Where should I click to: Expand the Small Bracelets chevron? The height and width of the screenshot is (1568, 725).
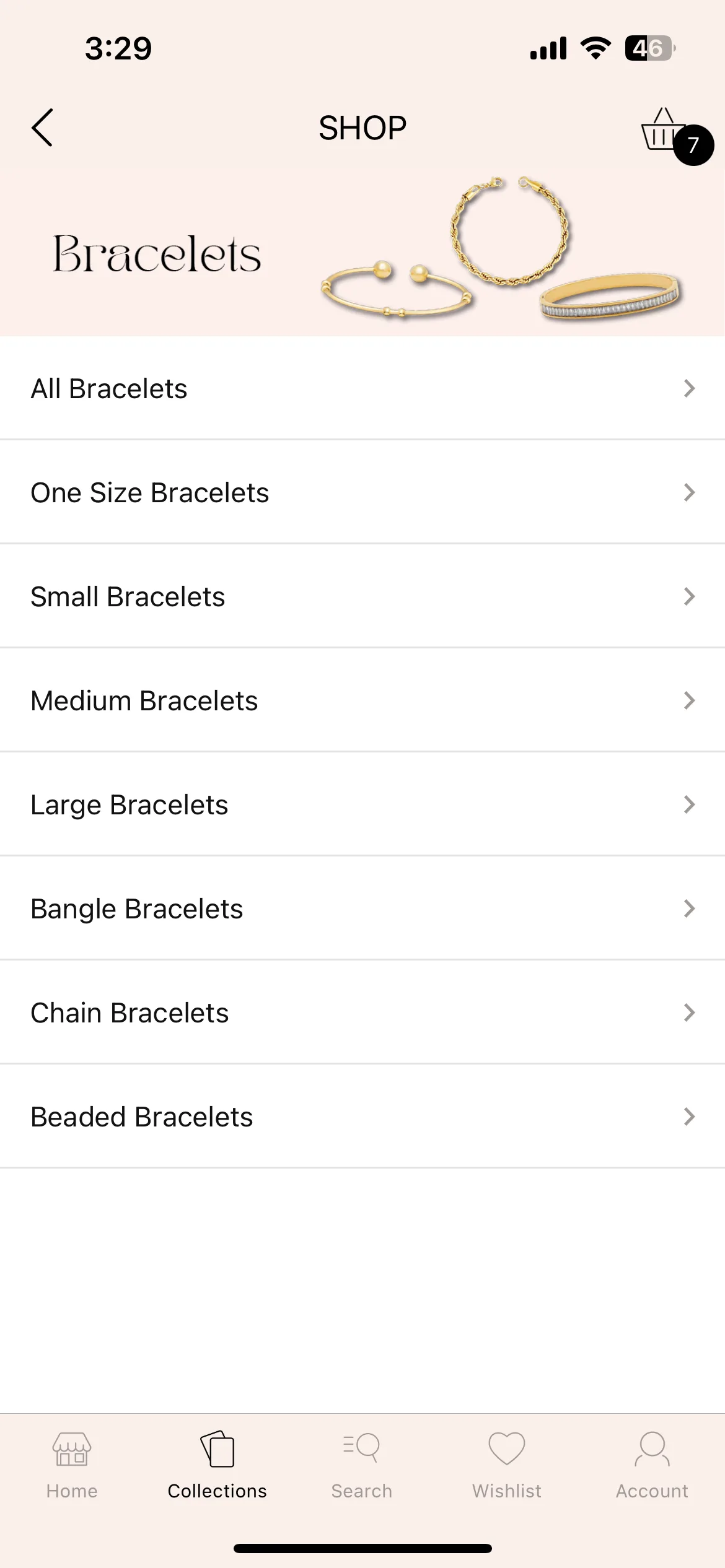689,596
